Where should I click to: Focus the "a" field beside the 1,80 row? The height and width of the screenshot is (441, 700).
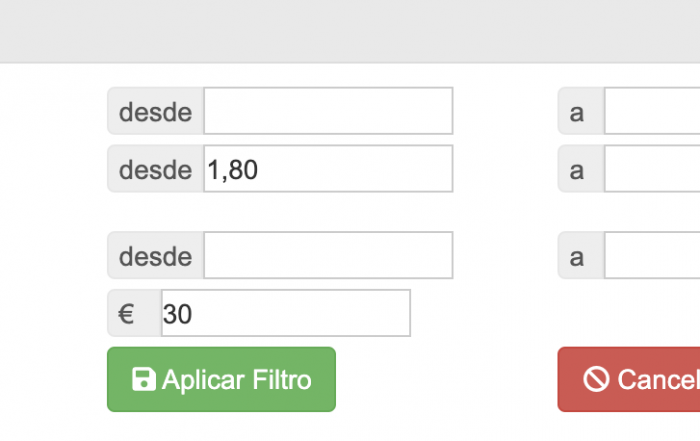pos(652,169)
